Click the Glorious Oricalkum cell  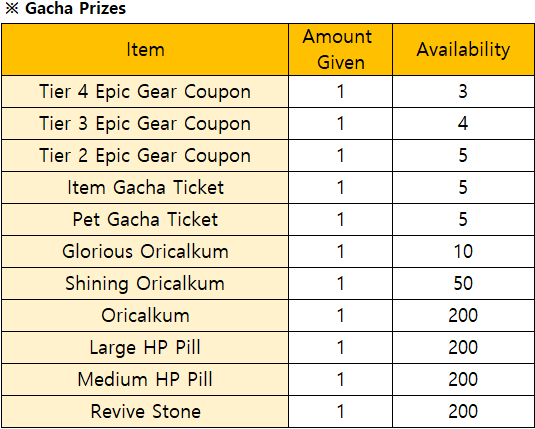click(145, 252)
